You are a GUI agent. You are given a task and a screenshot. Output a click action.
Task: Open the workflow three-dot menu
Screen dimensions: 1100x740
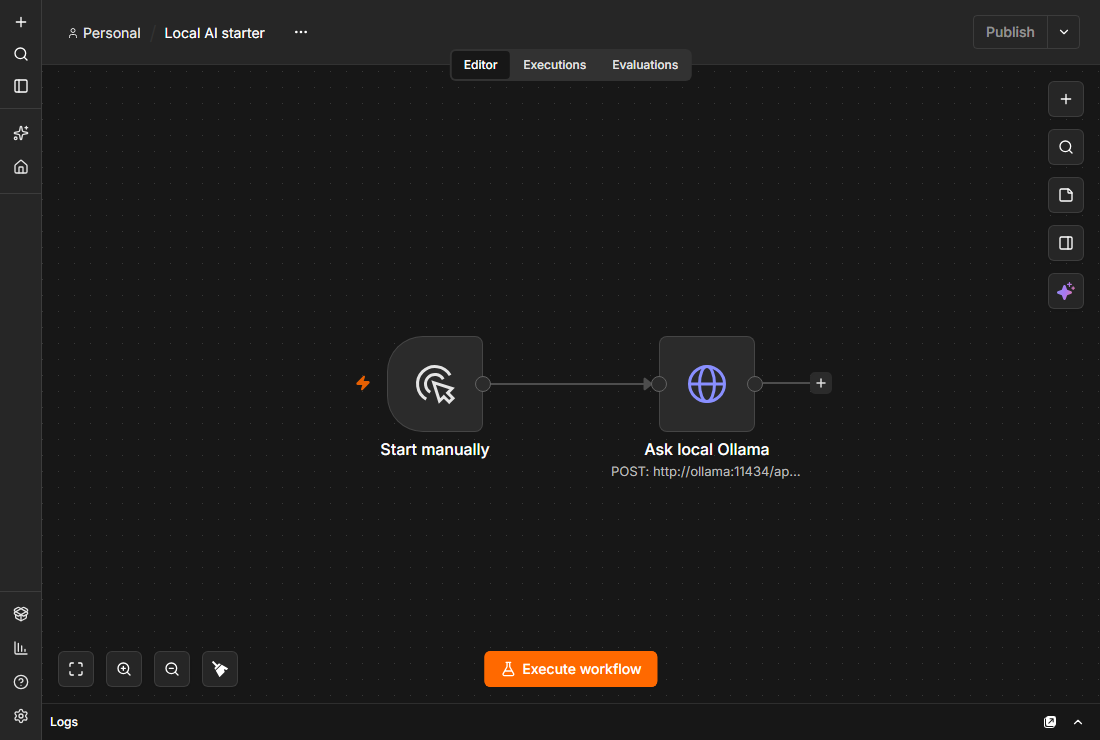tap(301, 32)
